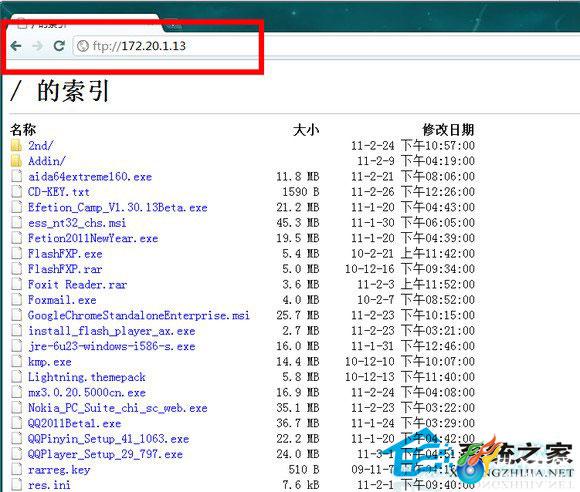
Task: Open the res.ini file link
Action: [x=49, y=485]
